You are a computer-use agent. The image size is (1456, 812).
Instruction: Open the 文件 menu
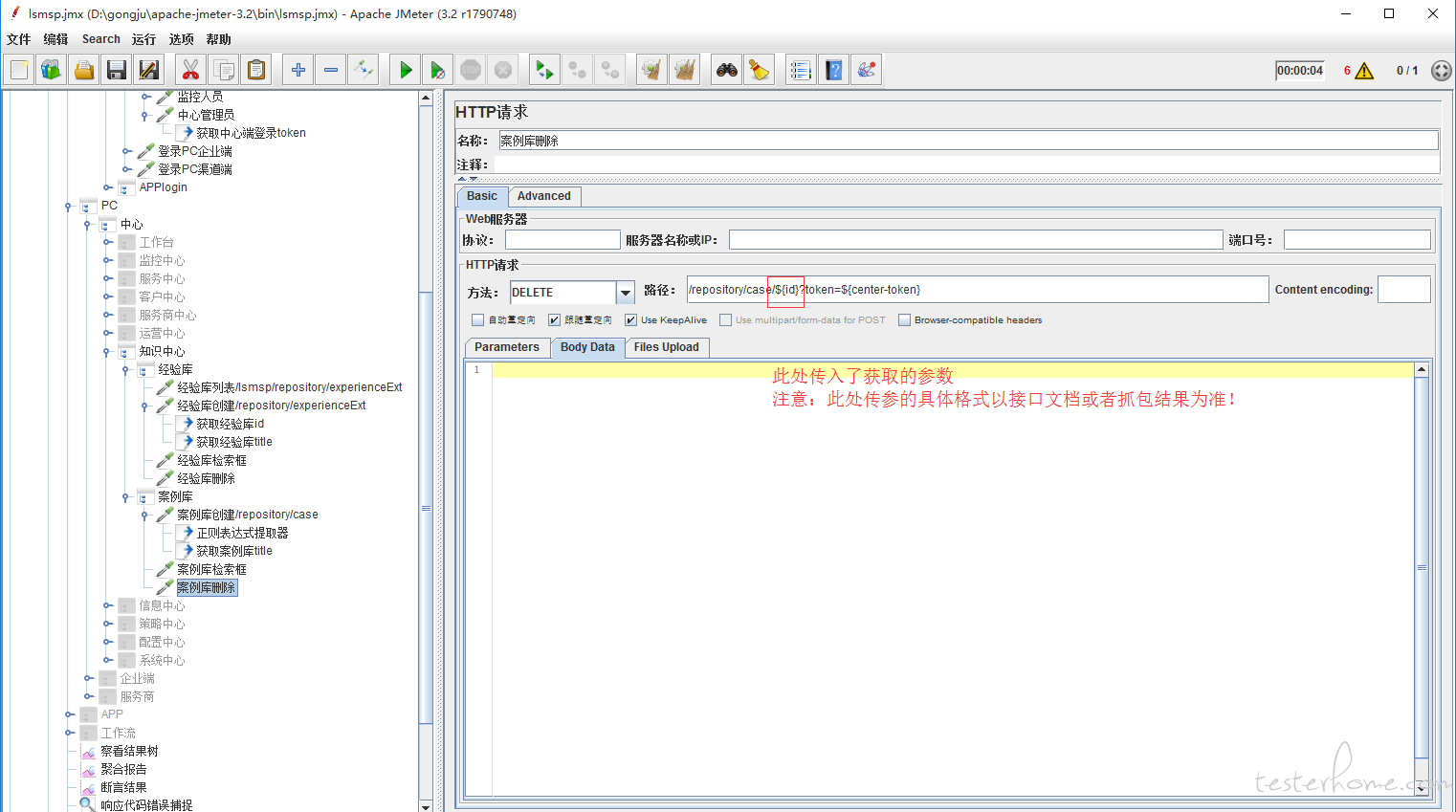tap(19, 39)
